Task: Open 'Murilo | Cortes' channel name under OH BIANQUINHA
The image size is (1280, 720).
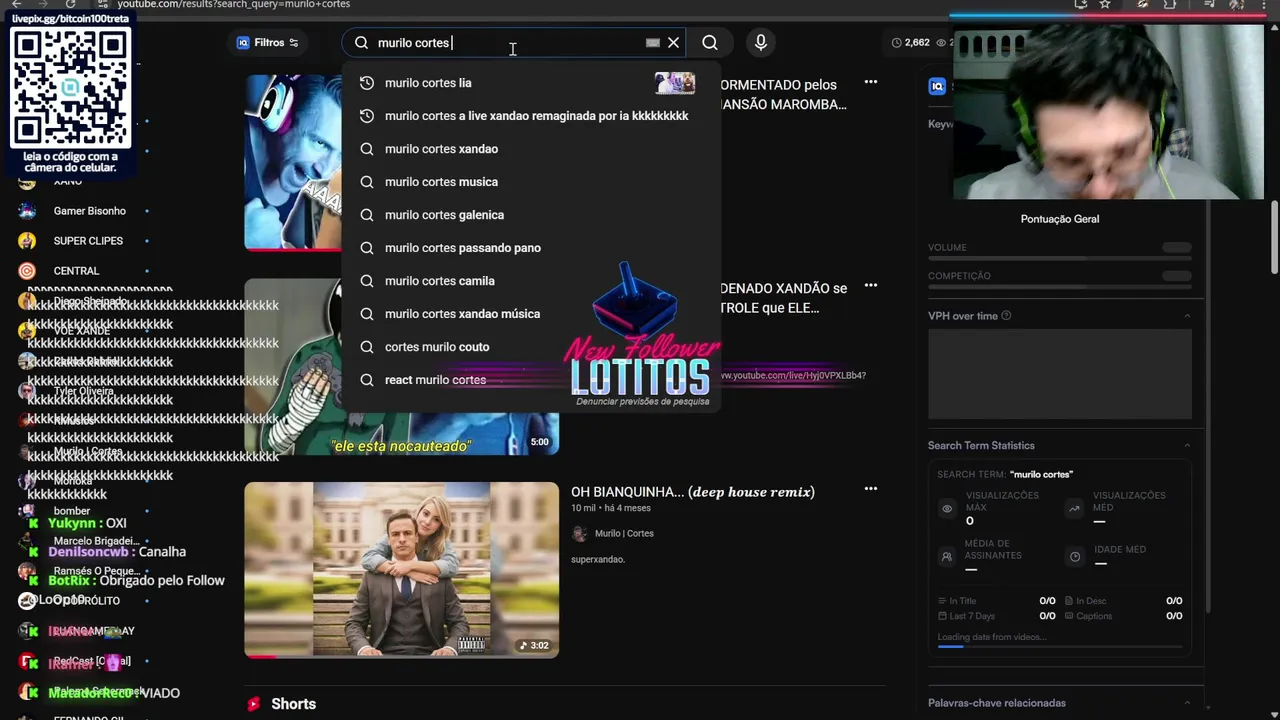Action: pyautogui.click(x=624, y=534)
